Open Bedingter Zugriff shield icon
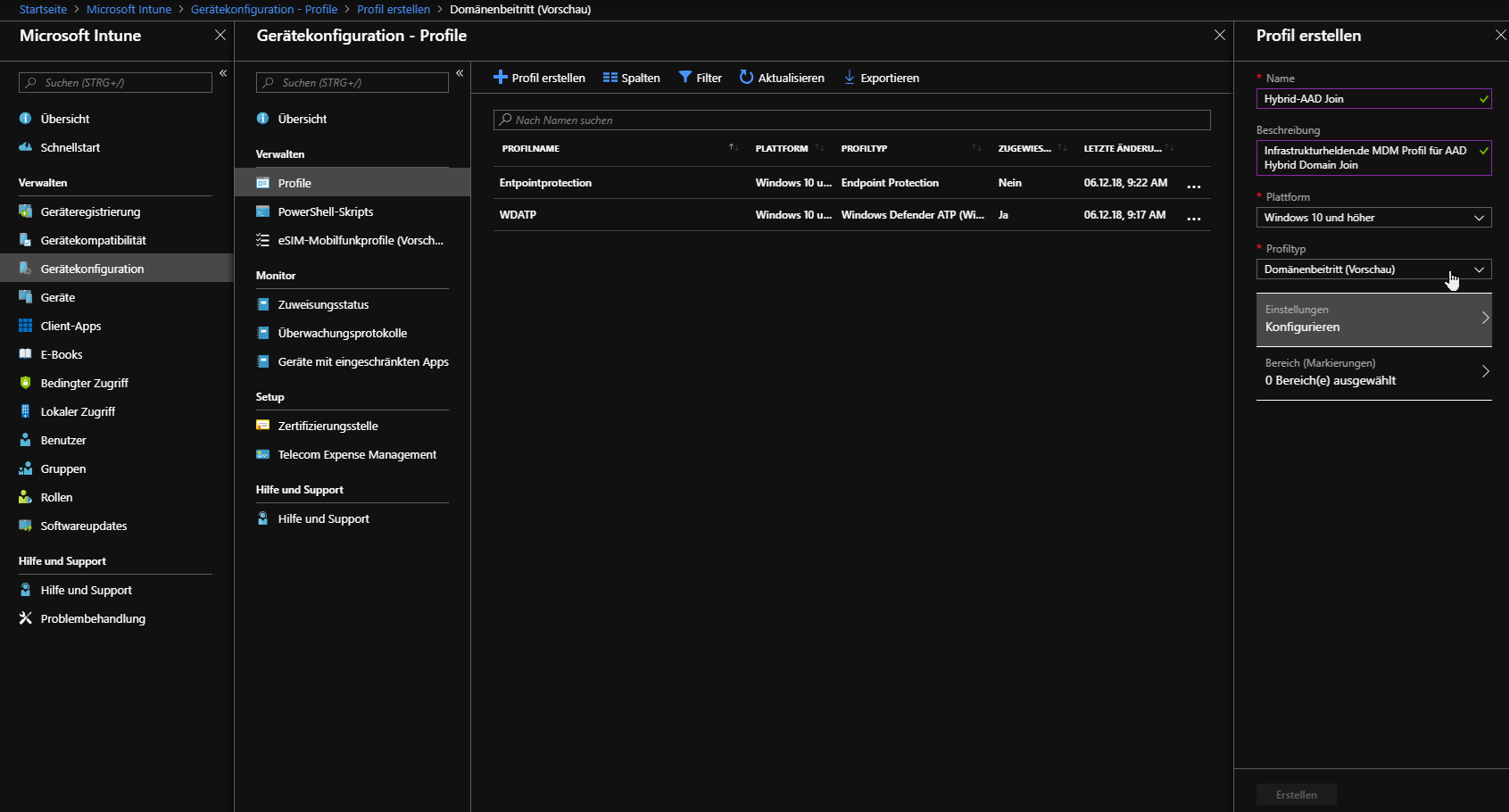 pos(25,383)
